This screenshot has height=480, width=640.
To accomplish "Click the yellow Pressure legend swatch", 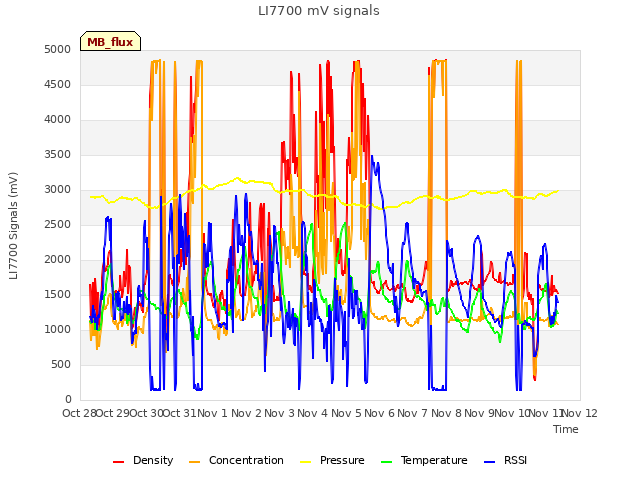I will click(306, 462).
